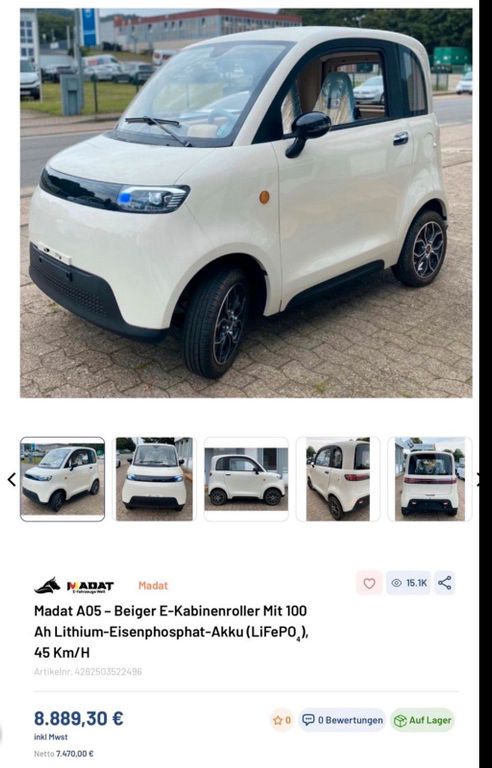Open the main product photo

tap(246, 203)
